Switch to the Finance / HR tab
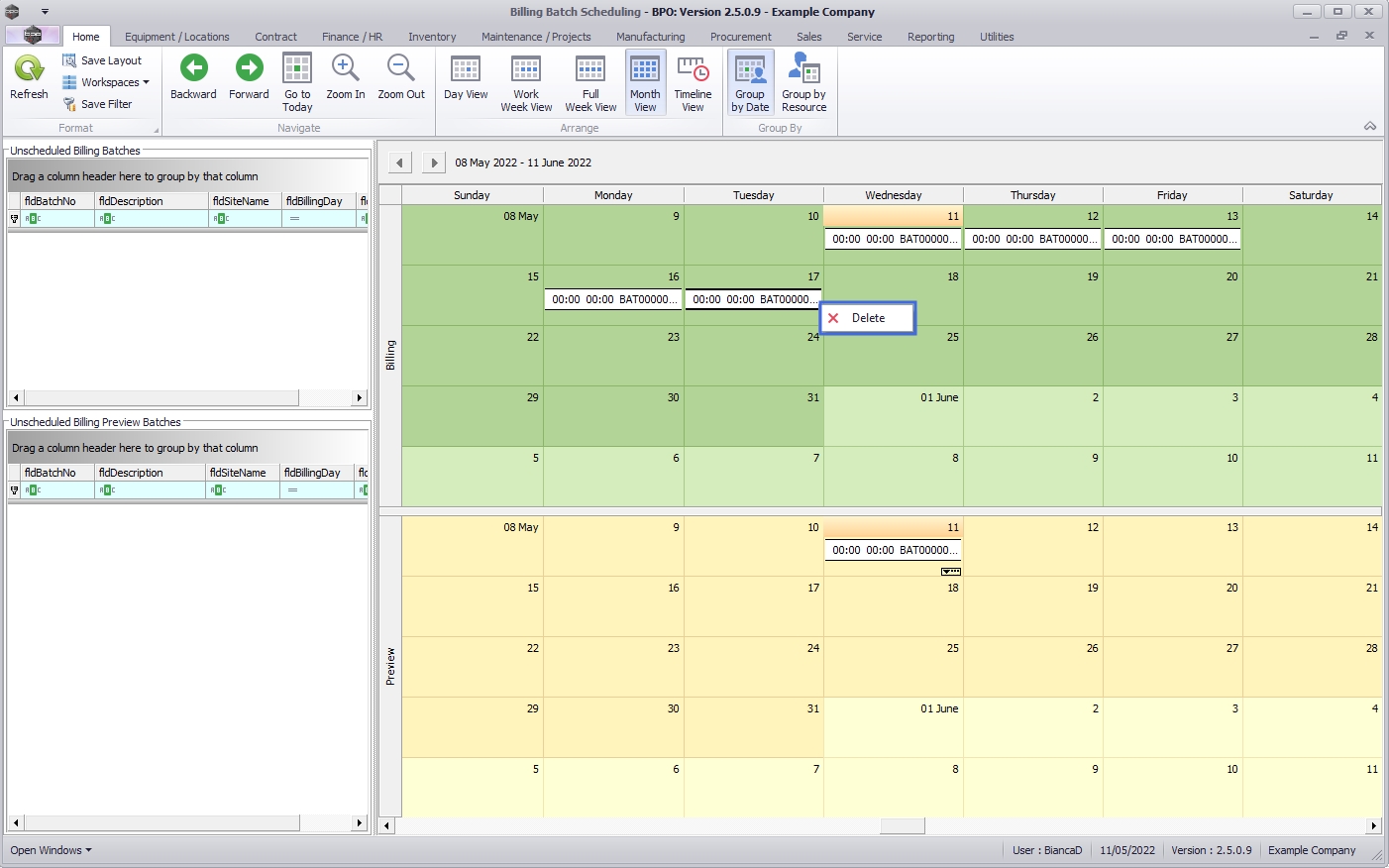 [352, 37]
